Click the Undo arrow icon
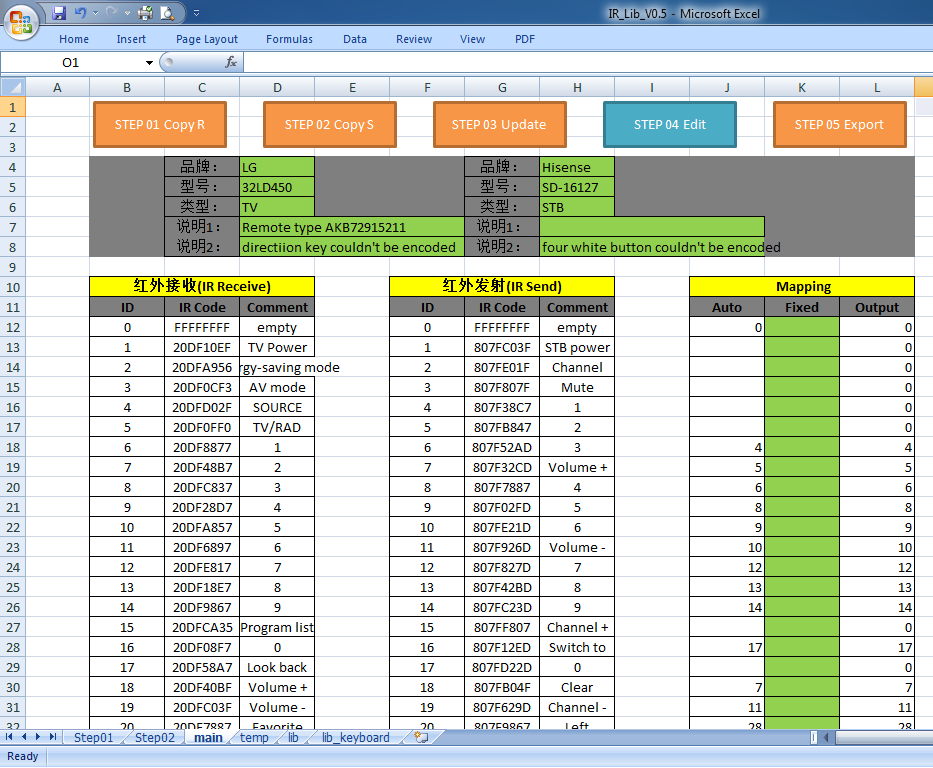 point(80,13)
